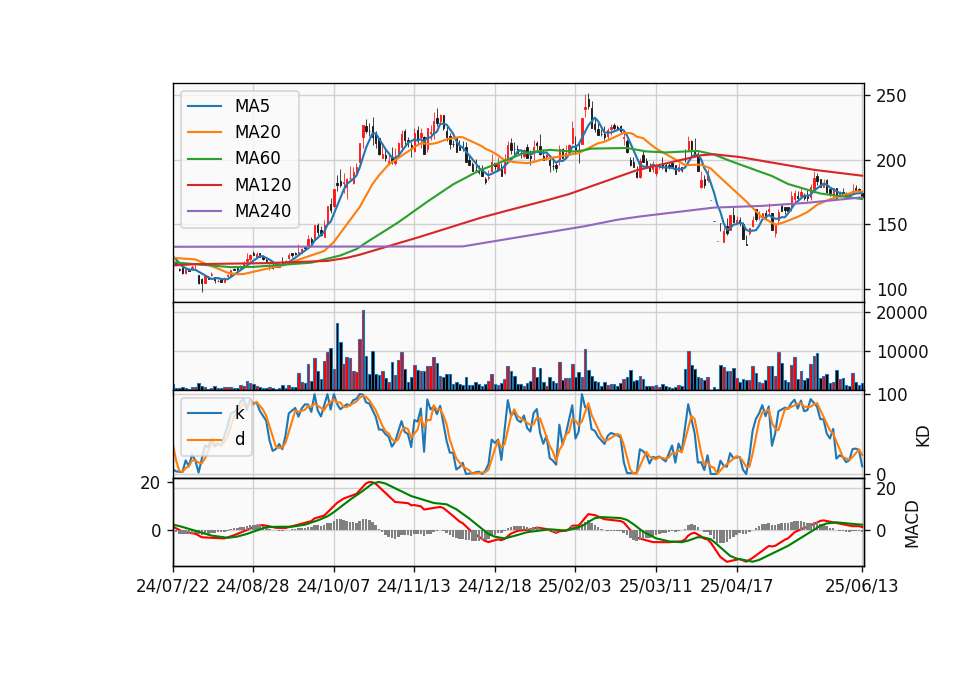The width and height of the screenshot is (960, 690).
Task: Click the KD axis title
Action: click(x=923, y=436)
